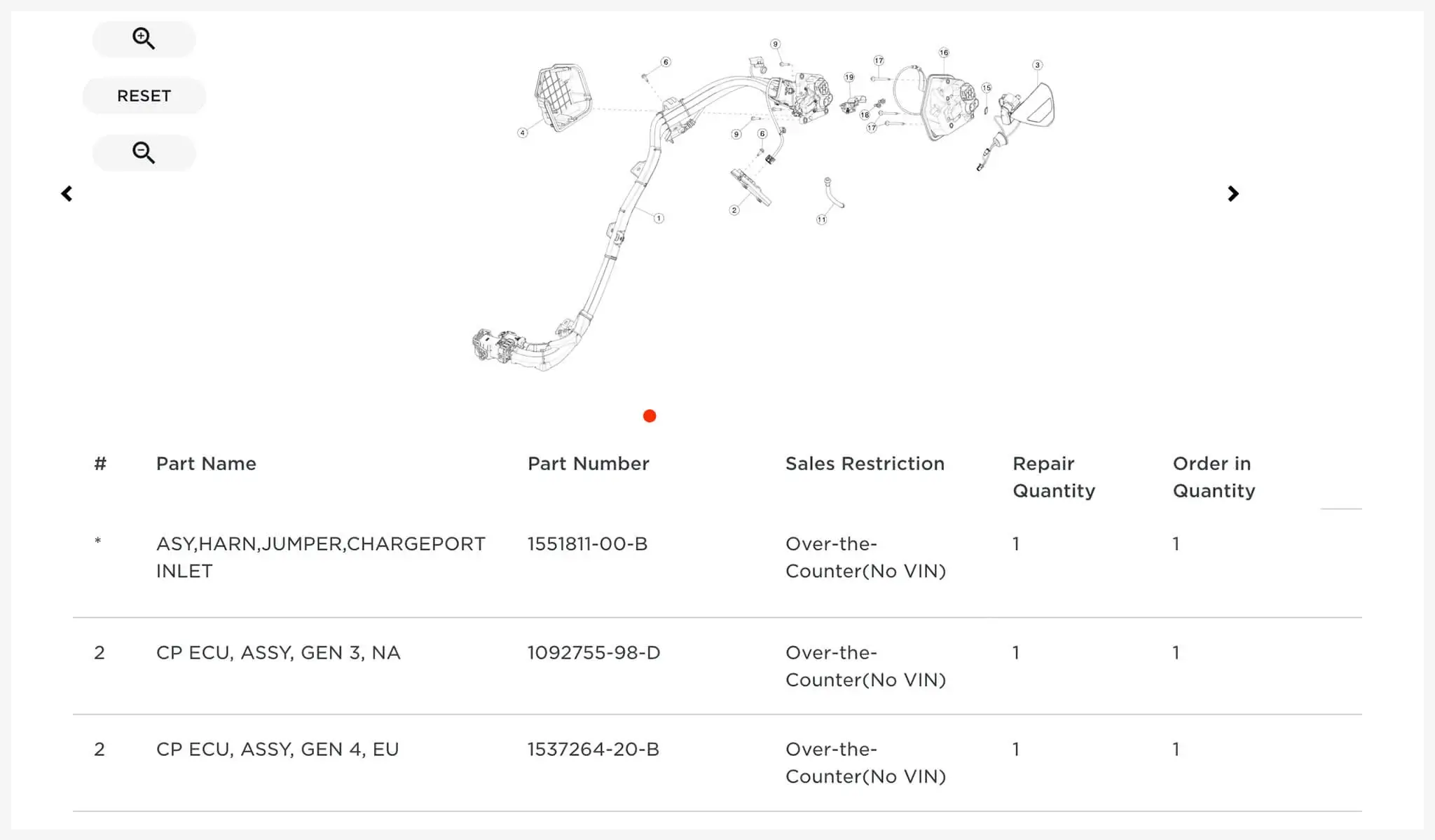Click the CP ECU, ASSY, GEN 3, NA row
This screenshot has width=1435, height=840.
(x=717, y=666)
